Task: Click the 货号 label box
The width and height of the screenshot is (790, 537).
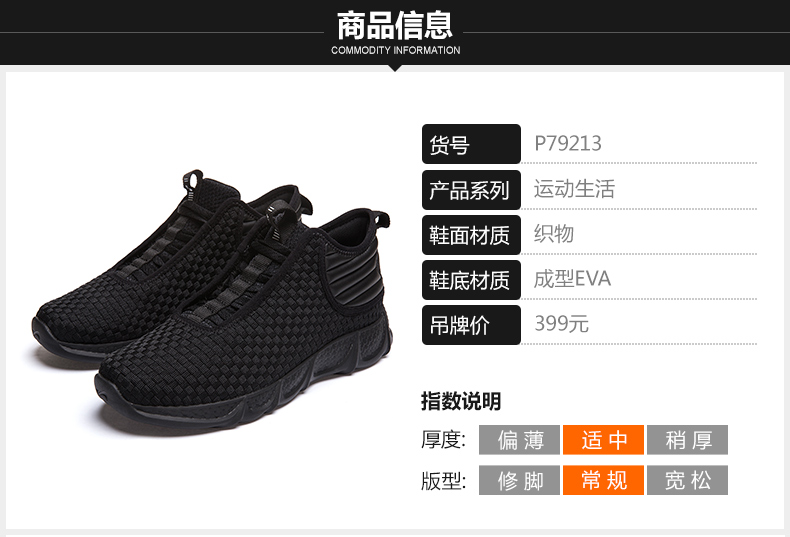Action: click(x=472, y=144)
